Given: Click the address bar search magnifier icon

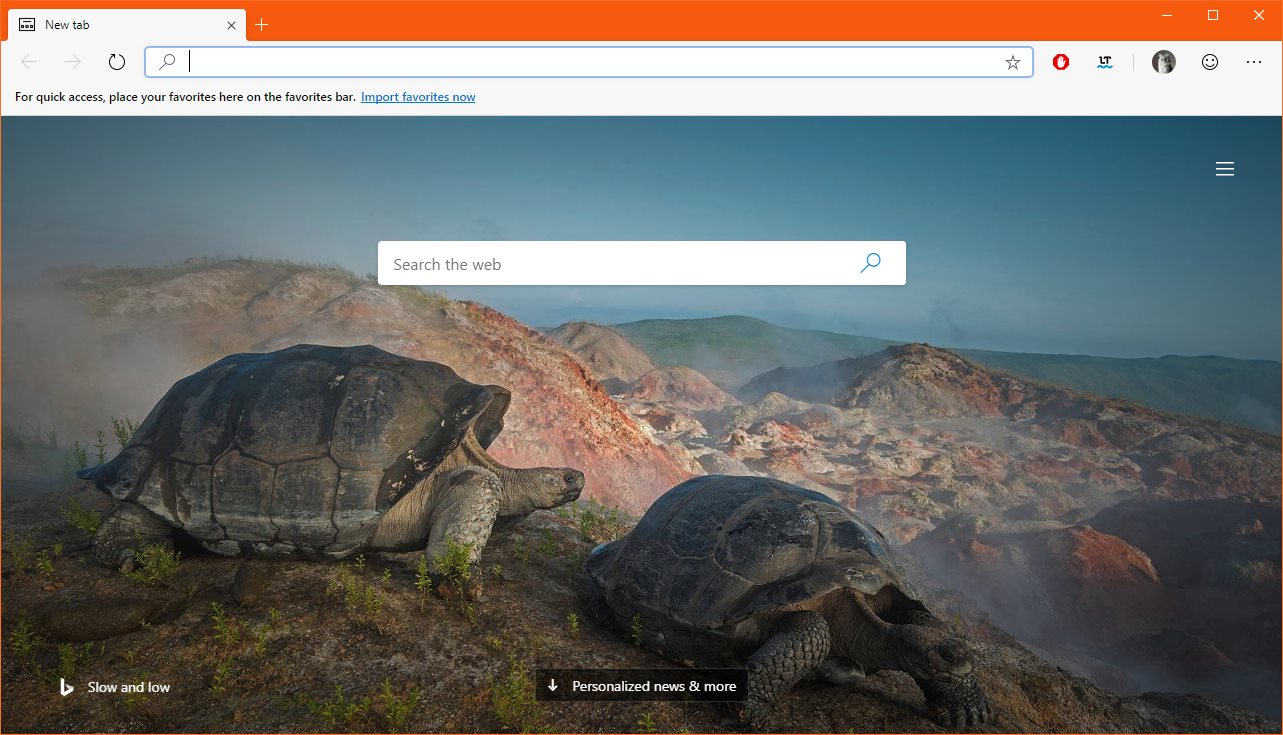Looking at the screenshot, I should click(167, 62).
